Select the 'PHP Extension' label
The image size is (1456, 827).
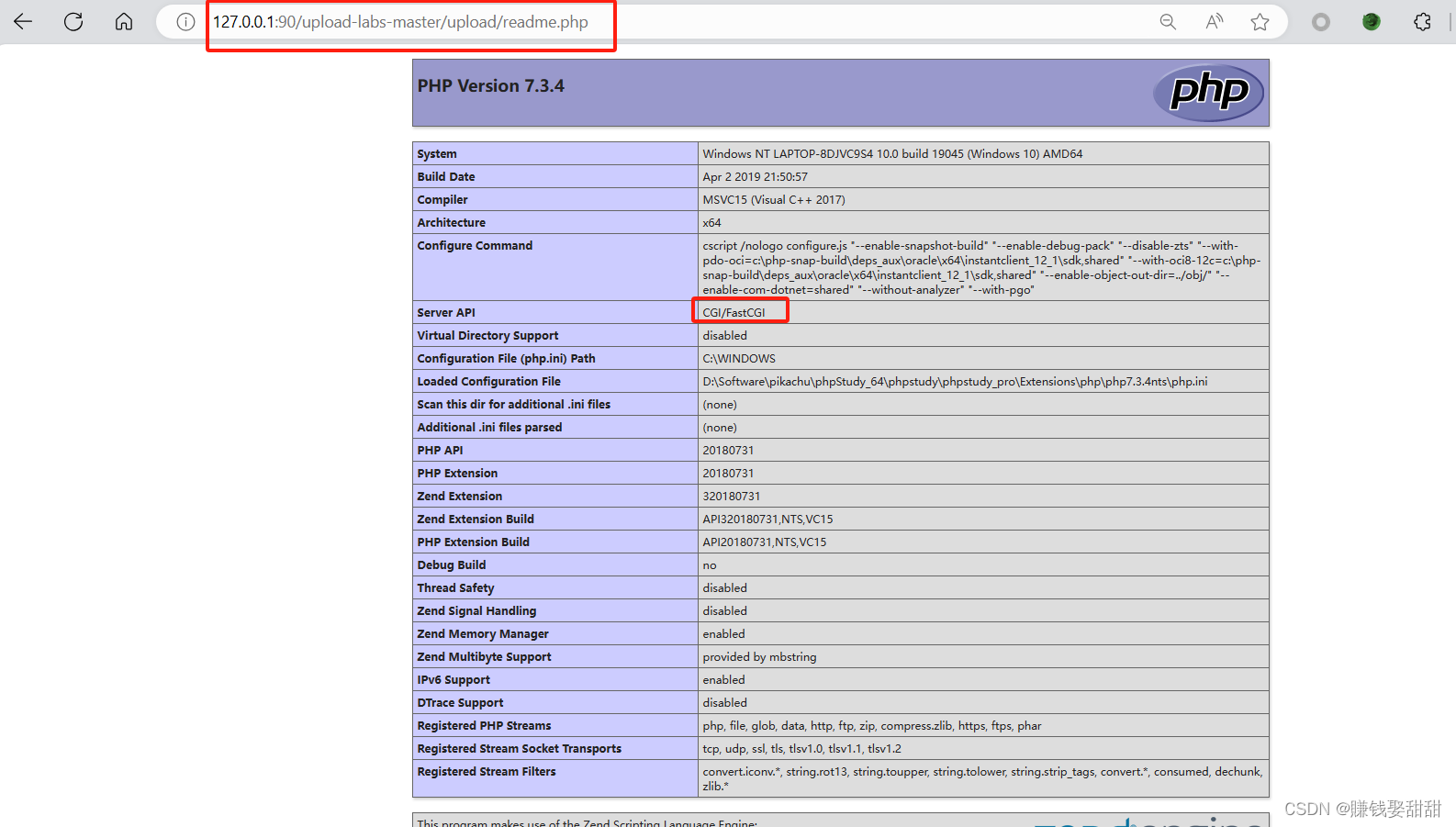[457, 474]
